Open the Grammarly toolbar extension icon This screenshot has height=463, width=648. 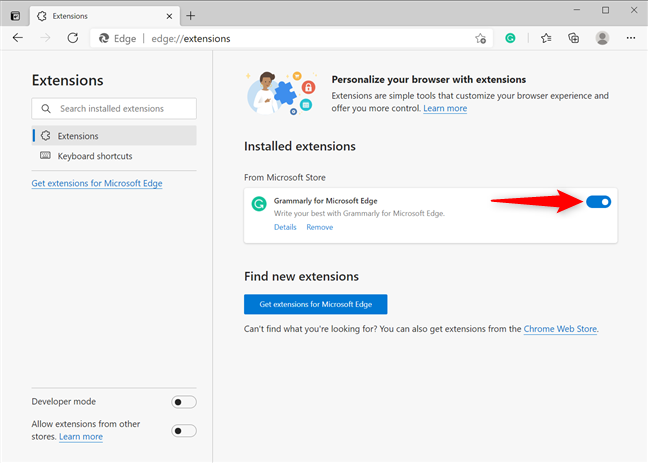coord(510,38)
